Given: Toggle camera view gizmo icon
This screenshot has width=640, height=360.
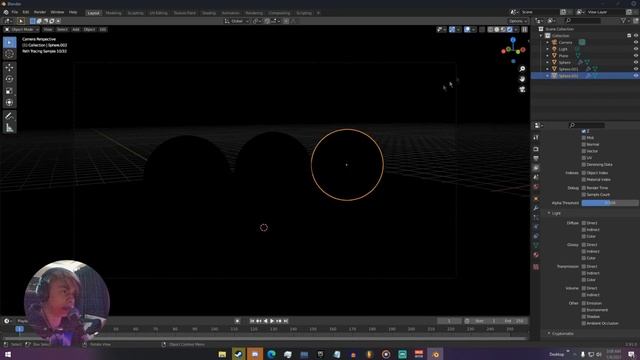Looking at the screenshot, I should coord(522,89).
